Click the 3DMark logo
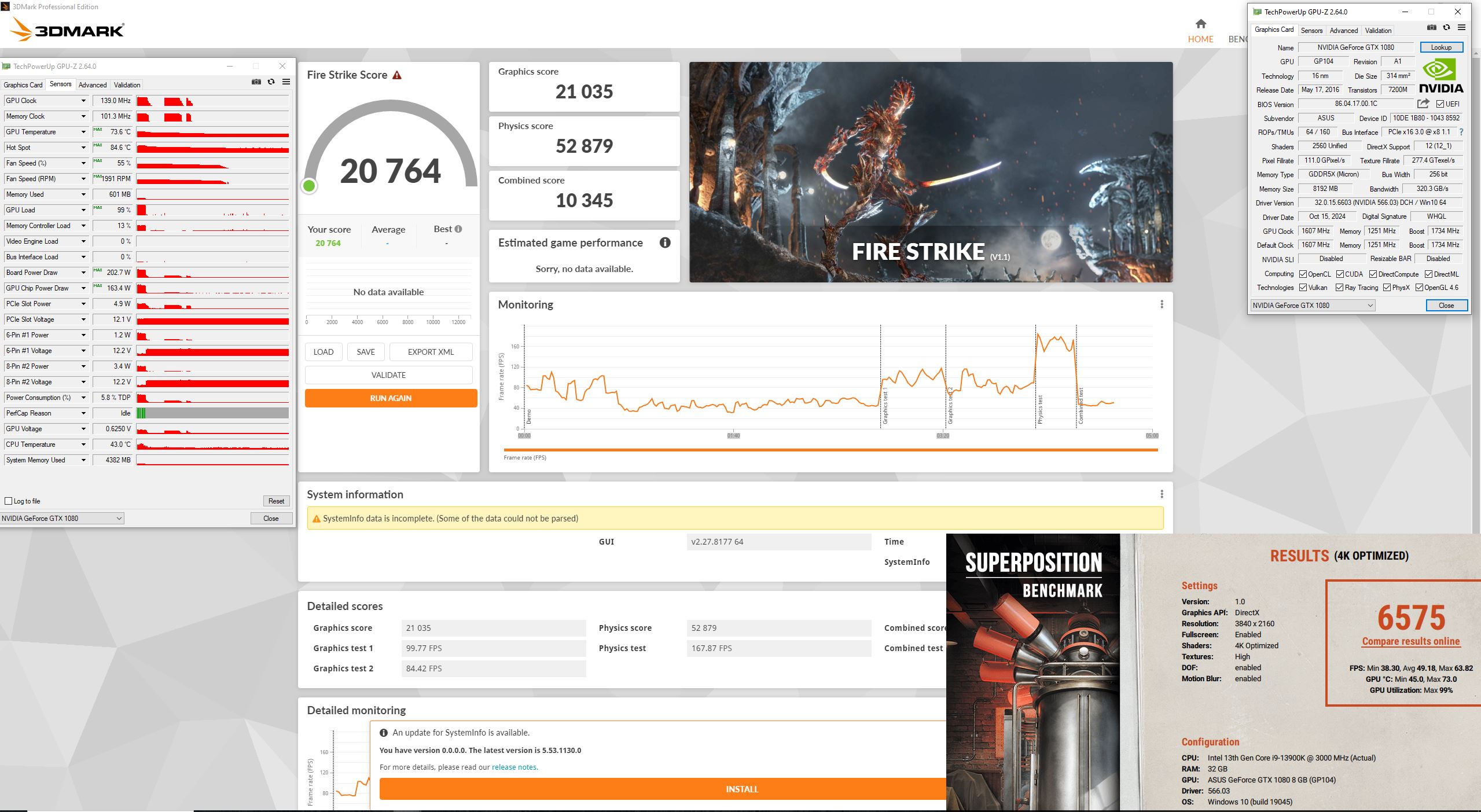Image resolution: width=1481 pixels, height=812 pixels. click(68, 29)
